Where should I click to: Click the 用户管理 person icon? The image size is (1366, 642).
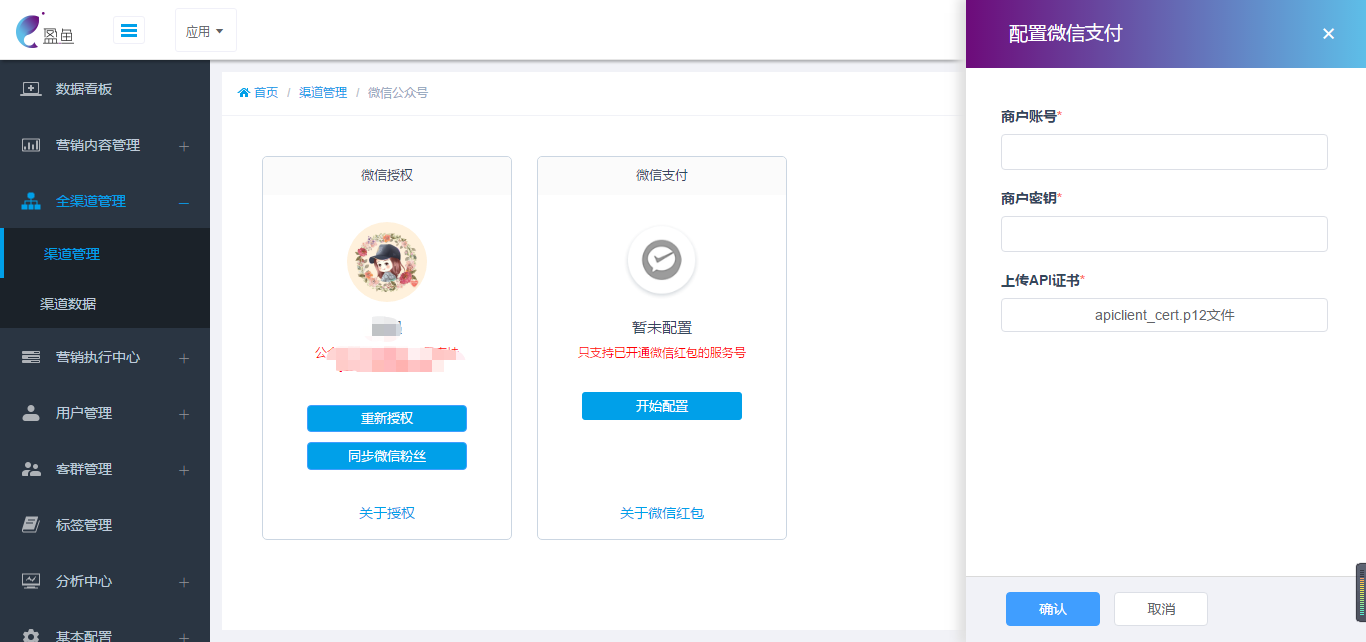[x=31, y=413]
